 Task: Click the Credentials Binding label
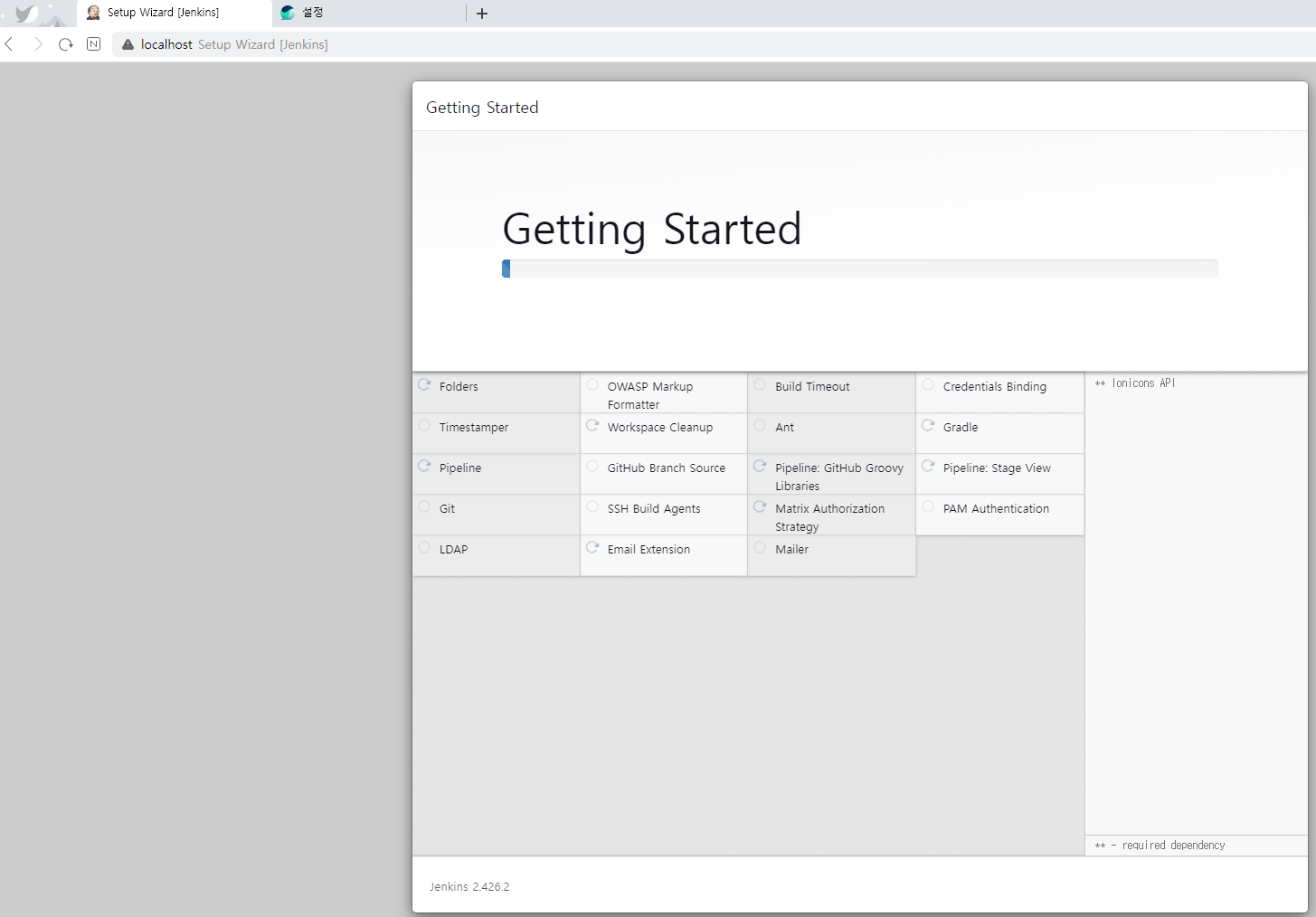click(x=995, y=386)
